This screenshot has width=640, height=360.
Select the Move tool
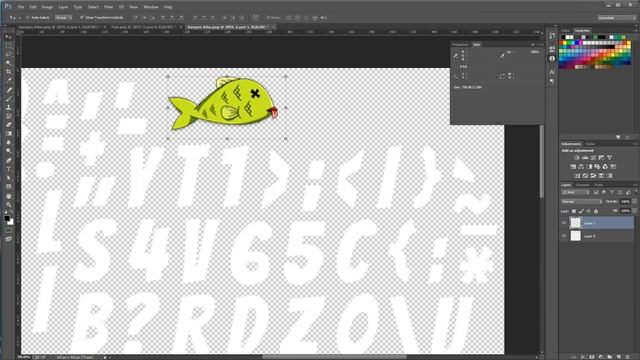coord(9,37)
